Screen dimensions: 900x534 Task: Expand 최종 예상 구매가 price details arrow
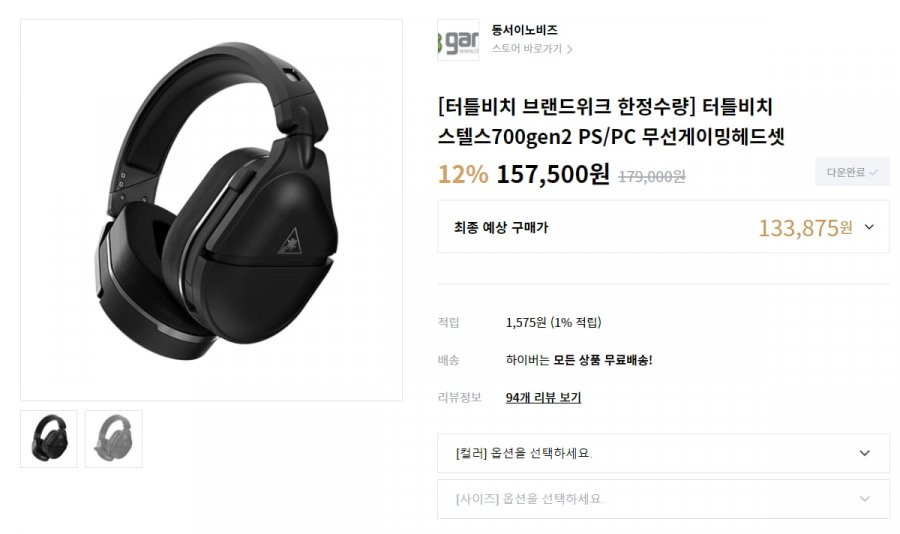pos(869,227)
